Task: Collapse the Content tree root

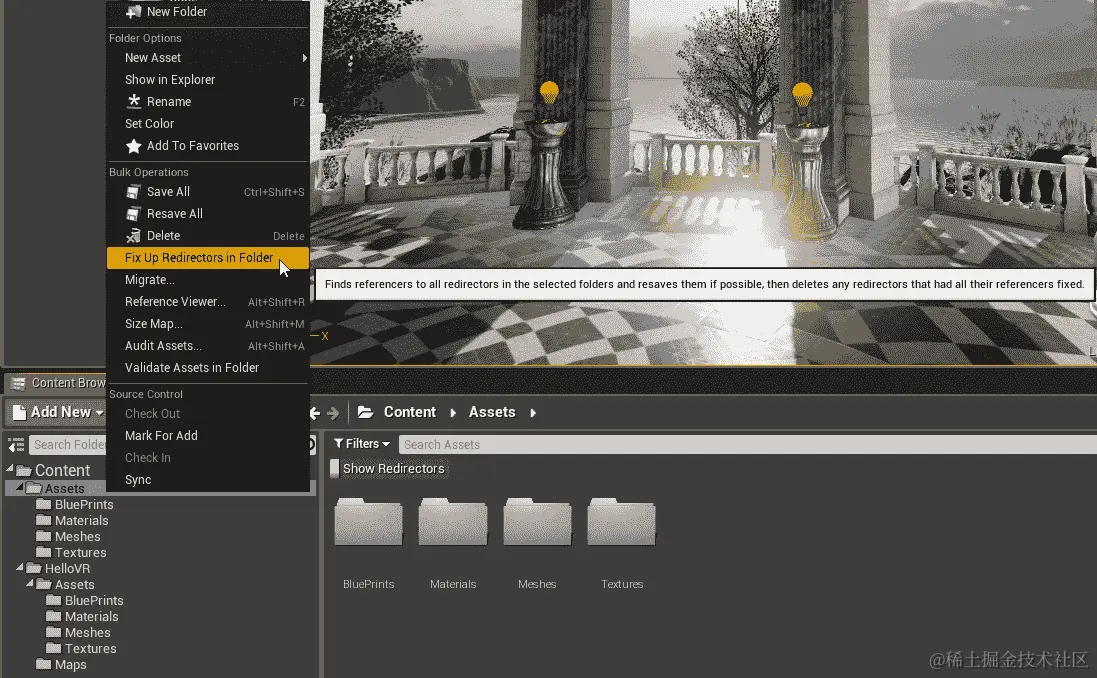Action: tap(10, 468)
